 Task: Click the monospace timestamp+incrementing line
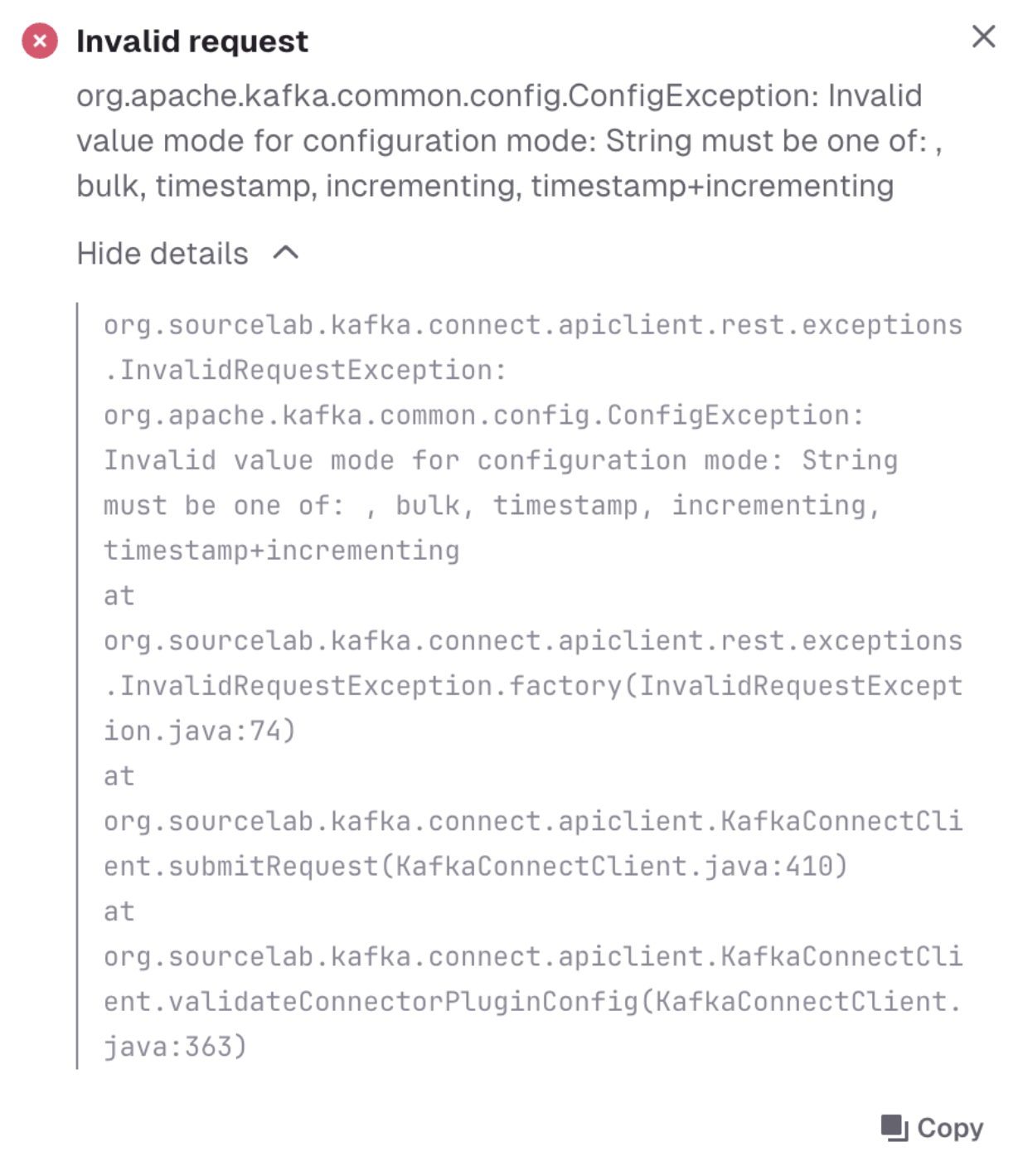coord(281,551)
